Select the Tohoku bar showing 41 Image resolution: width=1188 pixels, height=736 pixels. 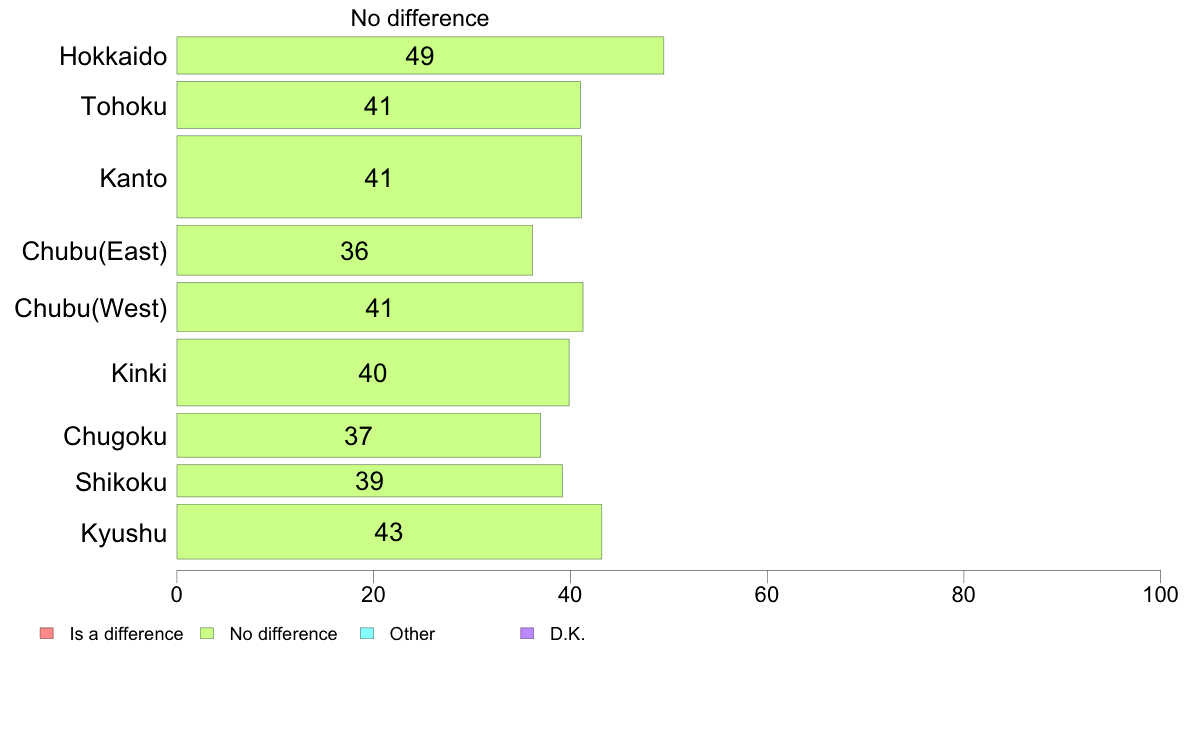[x=378, y=105]
